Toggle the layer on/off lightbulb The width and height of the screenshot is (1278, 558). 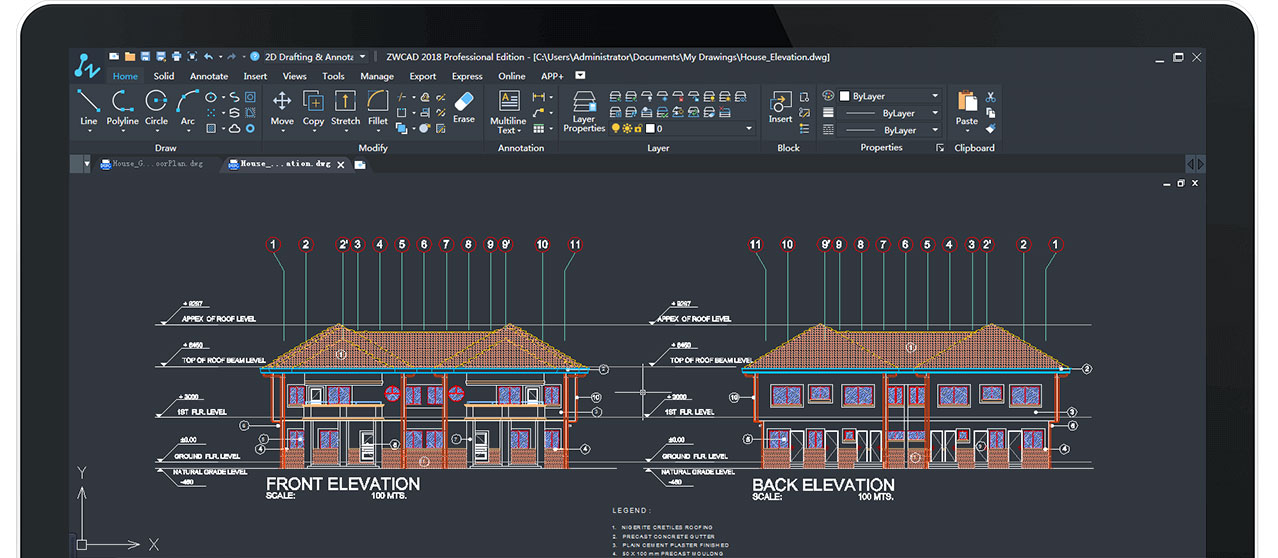616,129
